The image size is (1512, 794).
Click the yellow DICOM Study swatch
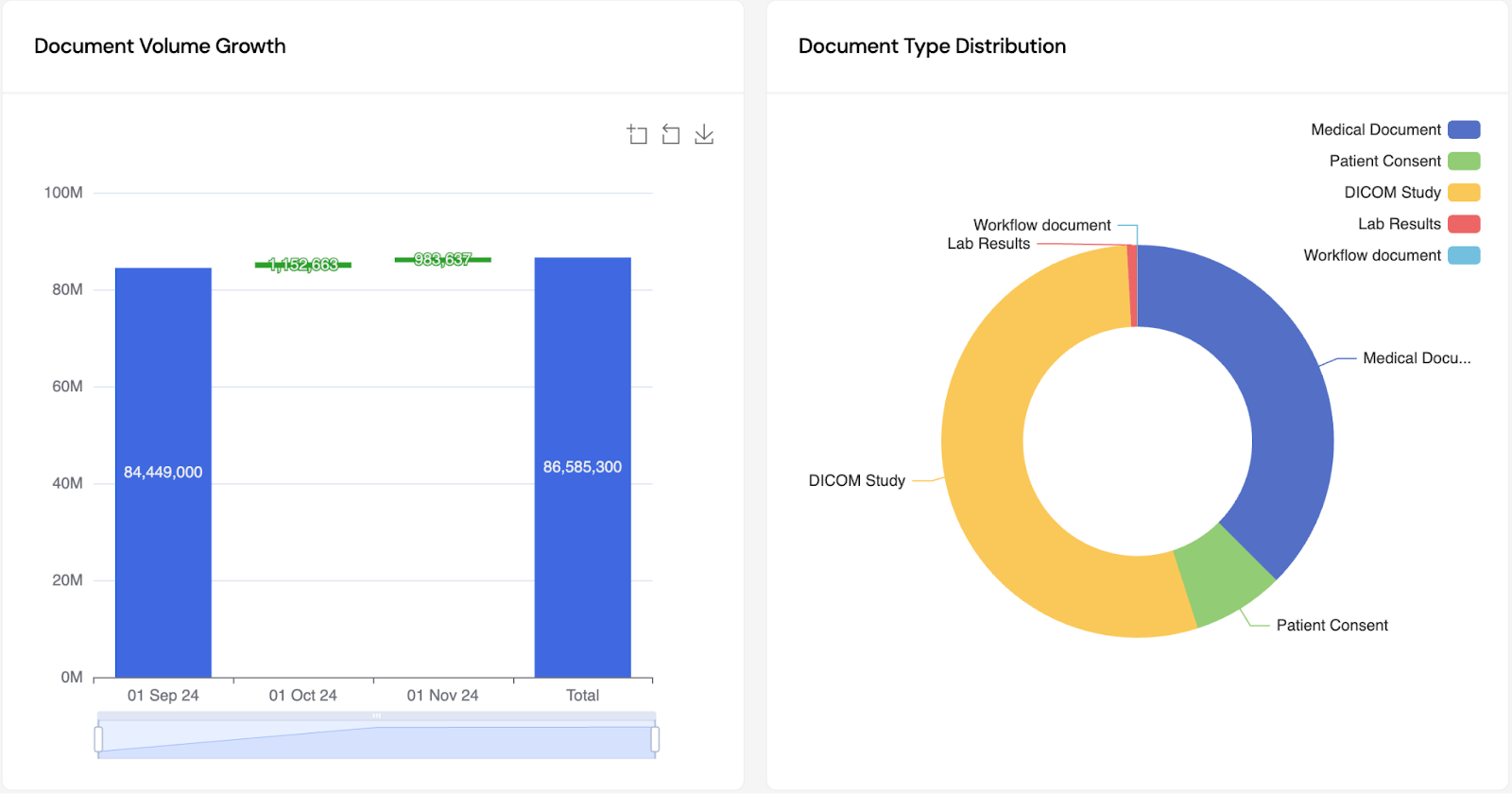(x=1464, y=192)
